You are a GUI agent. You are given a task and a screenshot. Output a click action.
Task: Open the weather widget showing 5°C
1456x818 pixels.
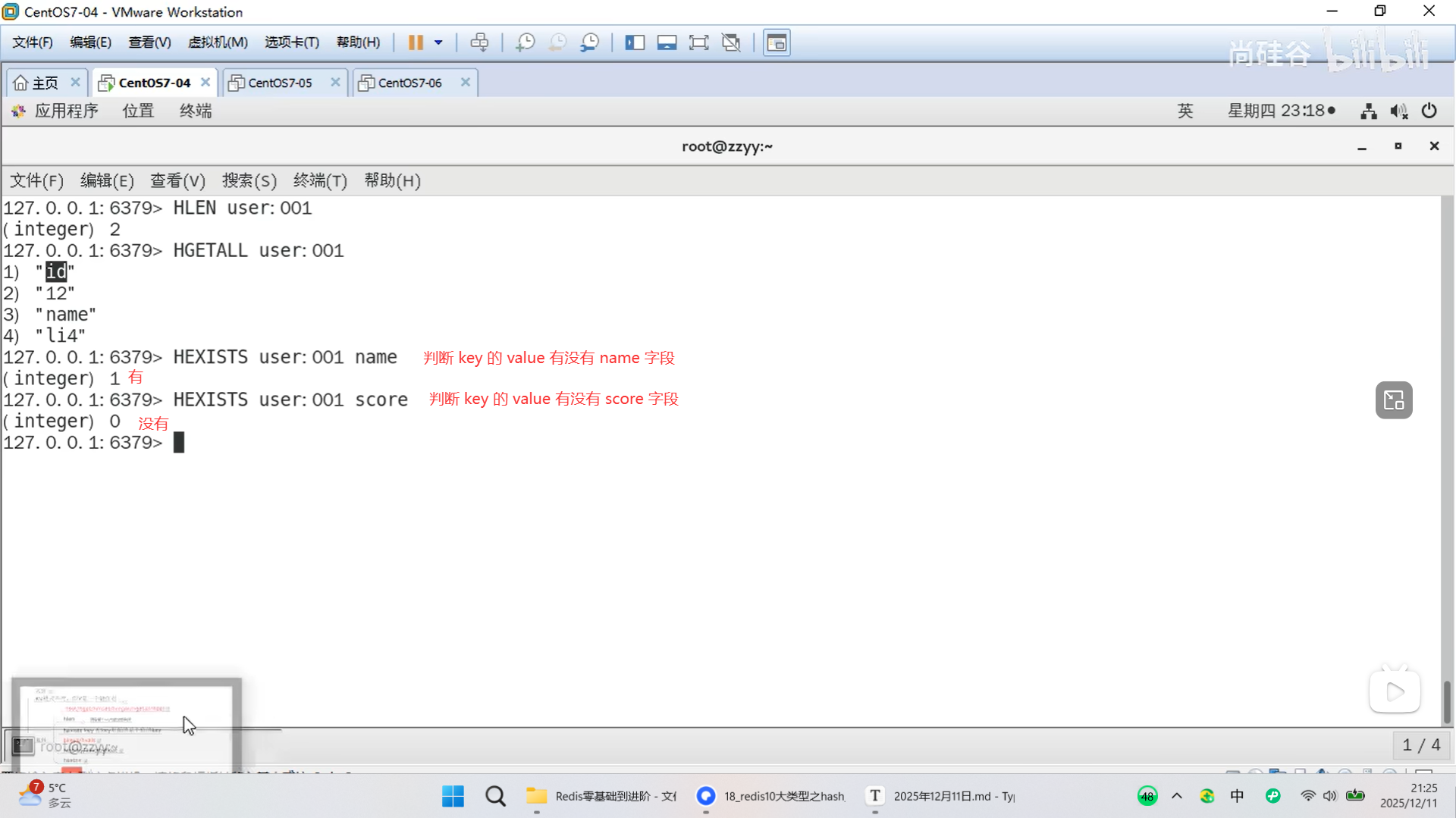pyautogui.click(x=45, y=794)
